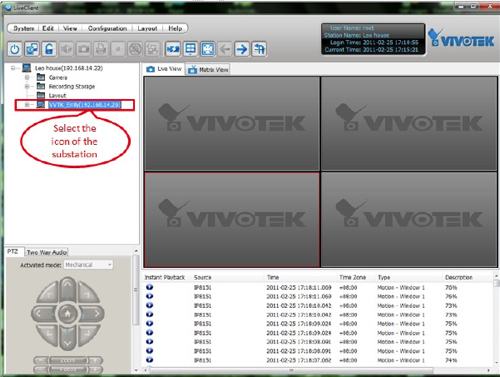Expand the Camera folder node

tap(27, 77)
